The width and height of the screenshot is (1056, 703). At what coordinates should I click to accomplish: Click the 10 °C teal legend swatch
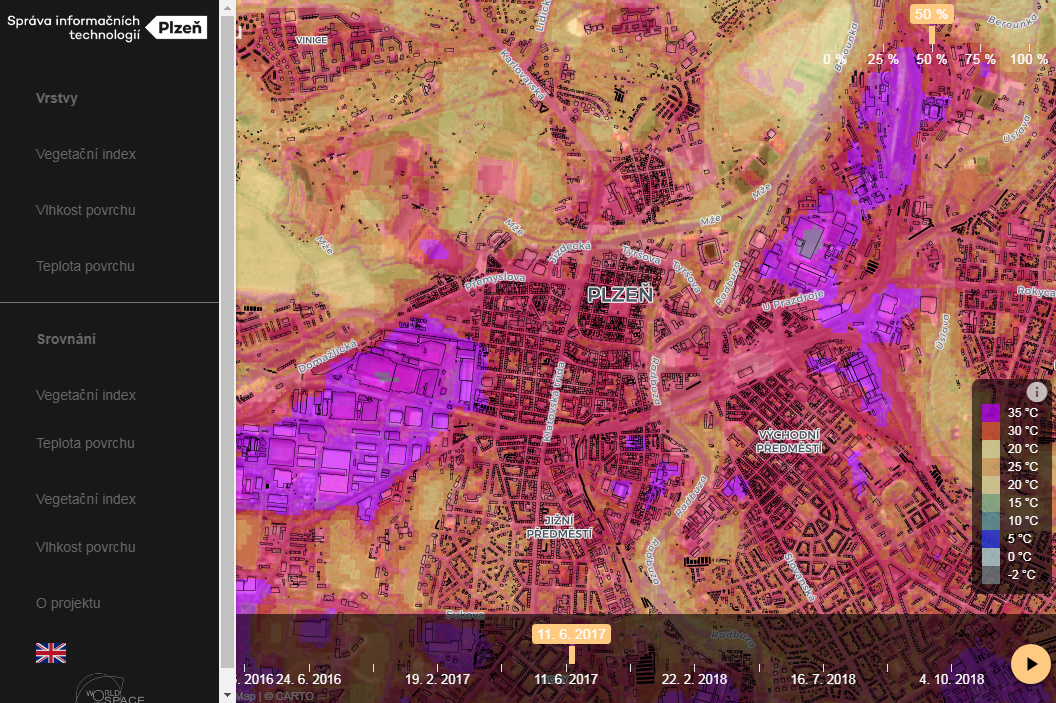pos(991,521)
